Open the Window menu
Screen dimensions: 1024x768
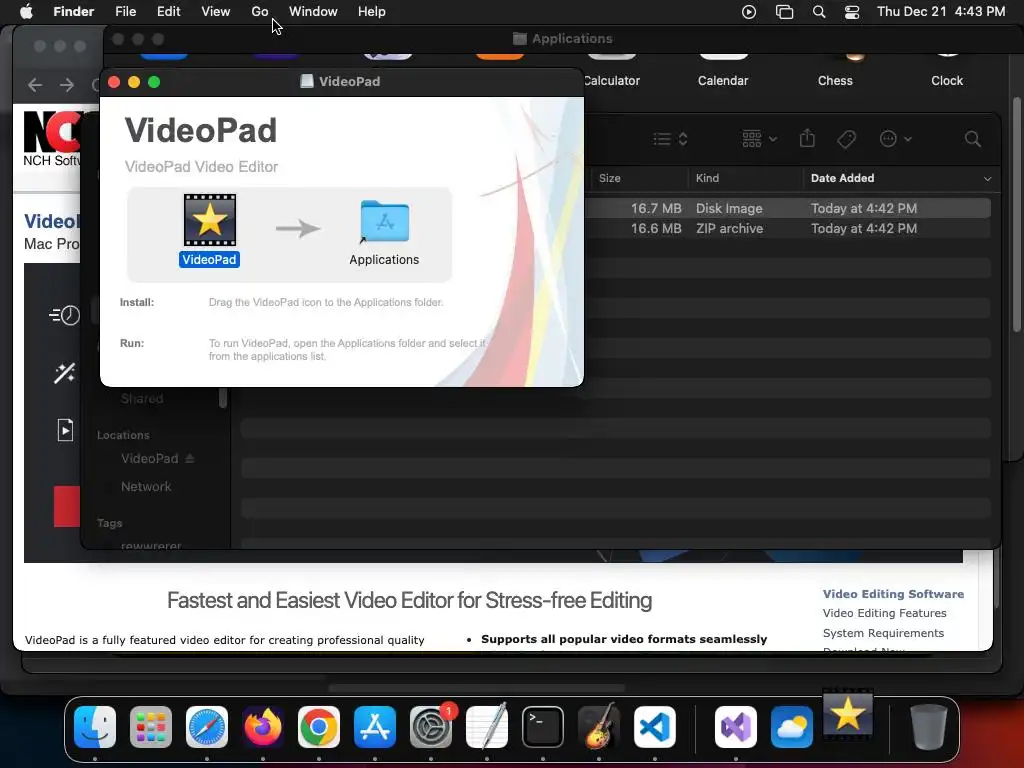[x=313, y=12]
